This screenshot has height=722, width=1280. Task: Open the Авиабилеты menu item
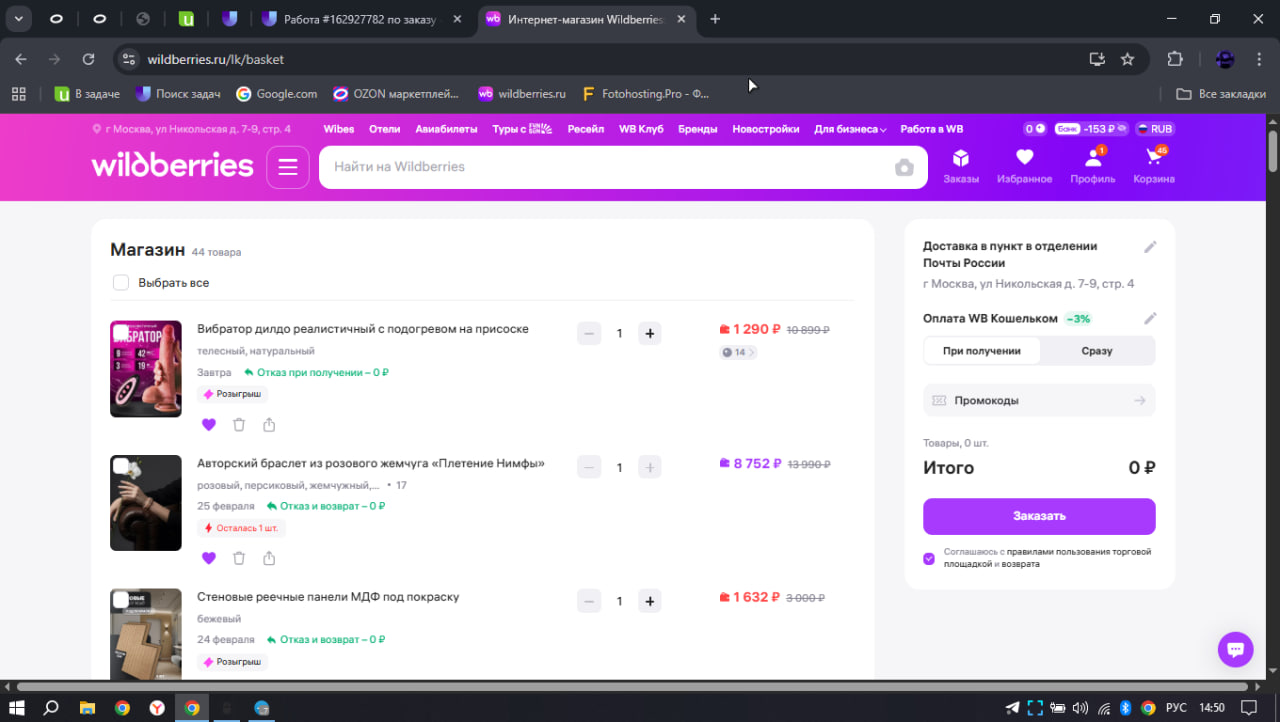coord(446,129)
